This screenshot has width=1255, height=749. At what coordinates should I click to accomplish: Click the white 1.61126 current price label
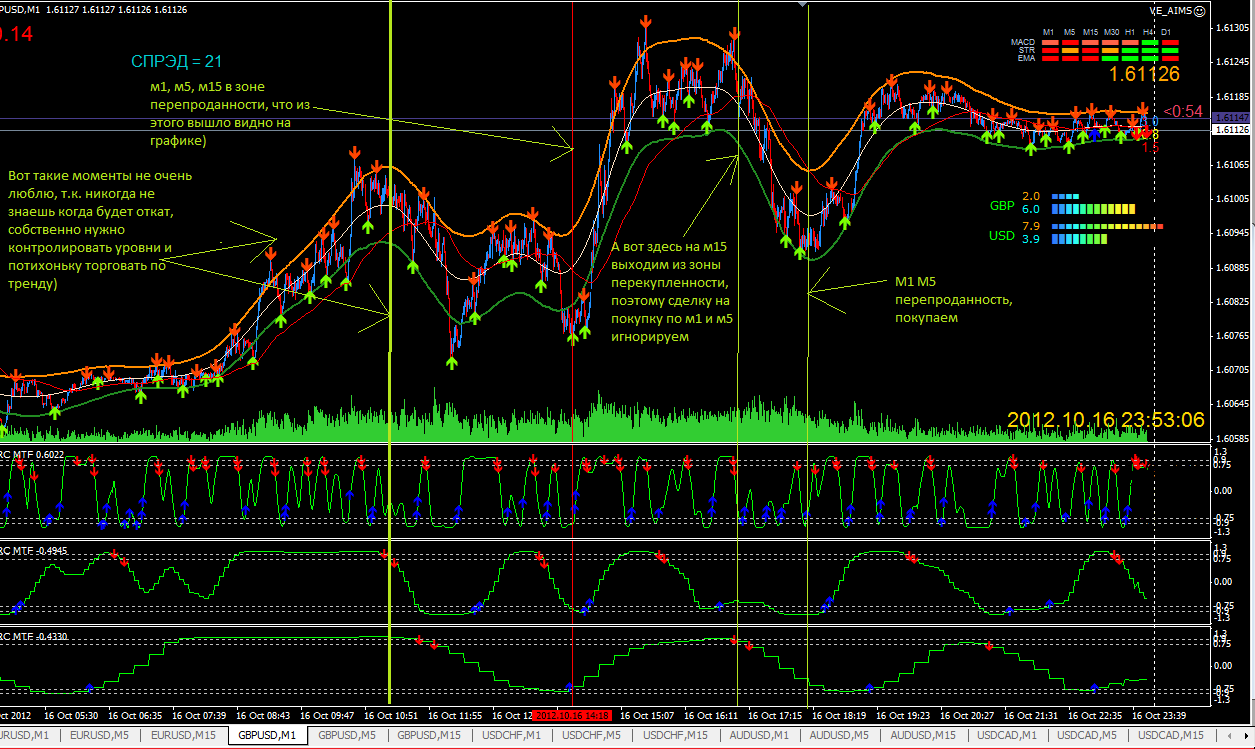click(x=1232, y=130)
